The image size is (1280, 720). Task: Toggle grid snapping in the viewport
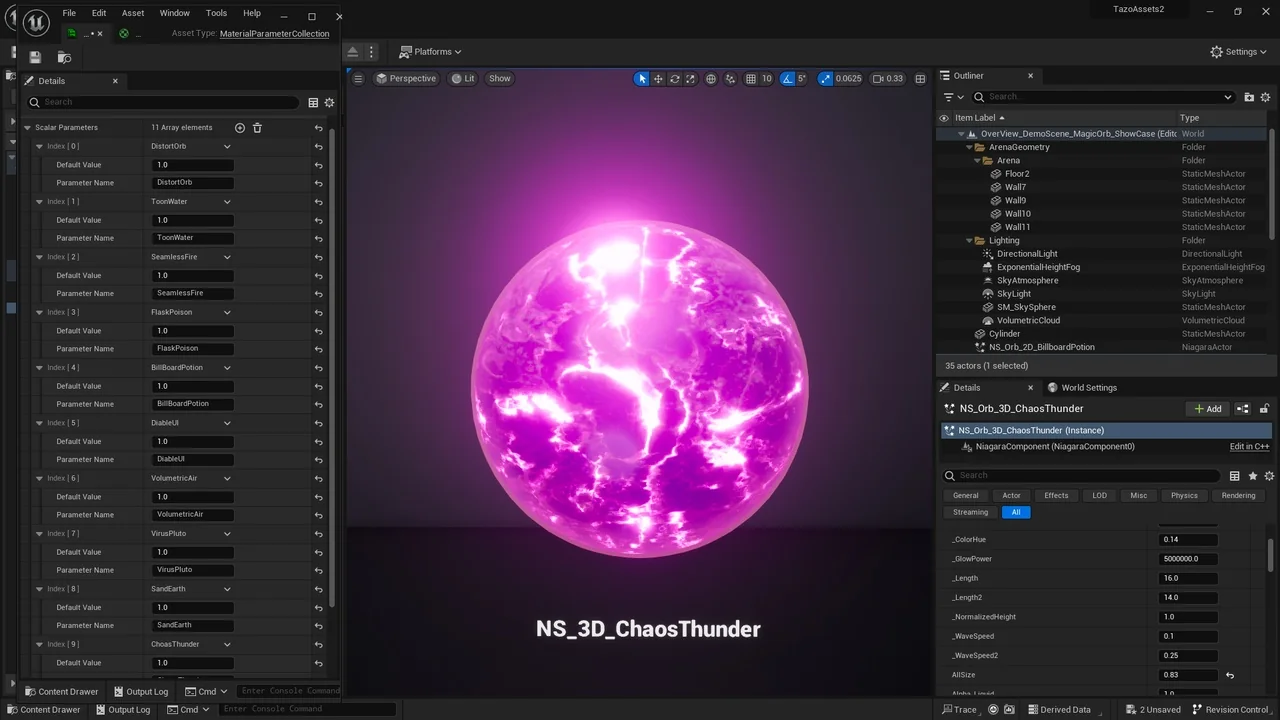pos(750,78)
